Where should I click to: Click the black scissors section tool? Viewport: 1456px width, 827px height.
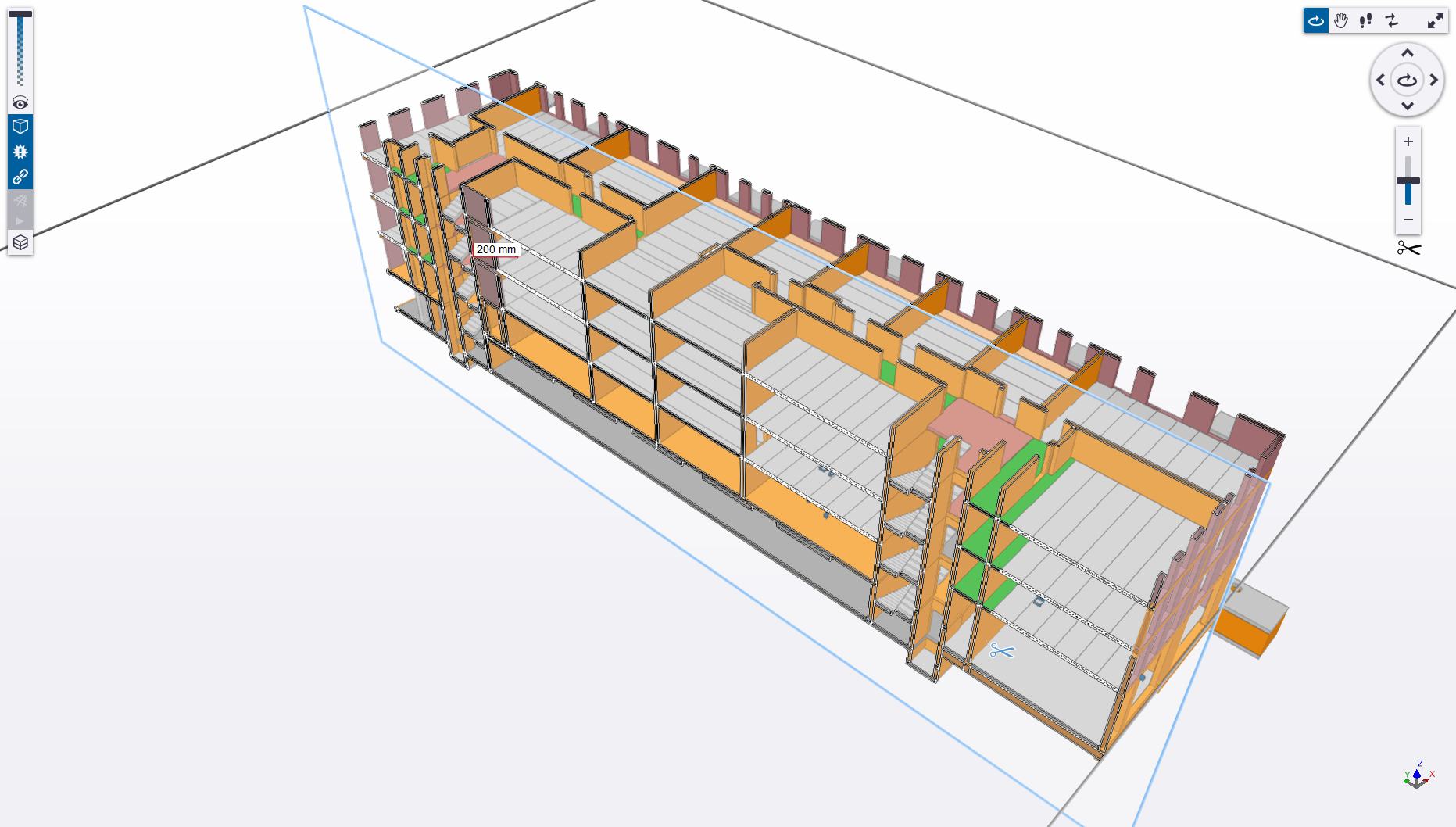pos(1408,249)
